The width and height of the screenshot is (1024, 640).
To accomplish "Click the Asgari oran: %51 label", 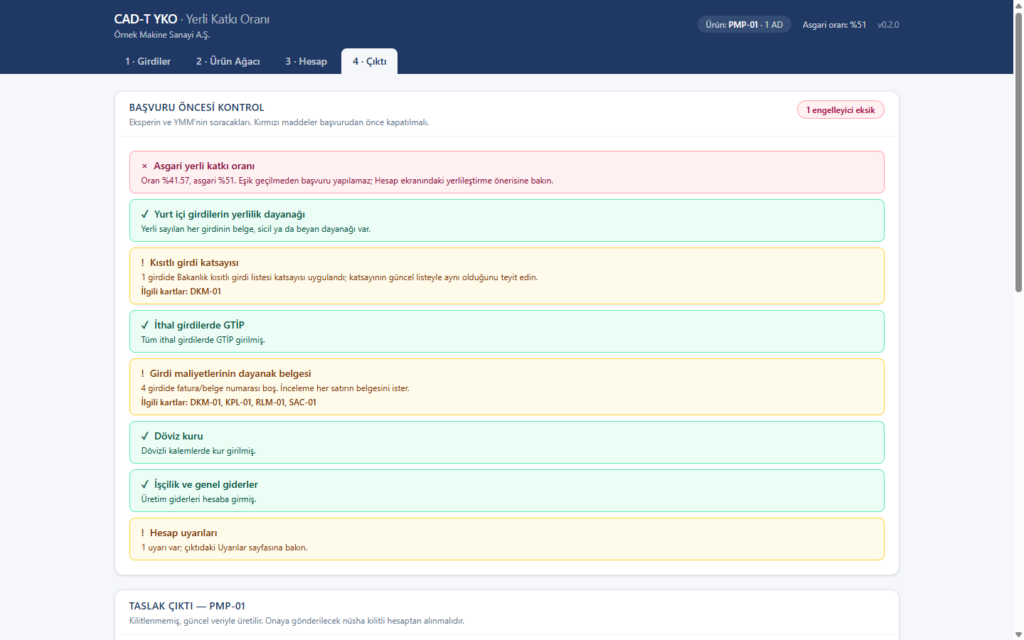I will 834,25.
